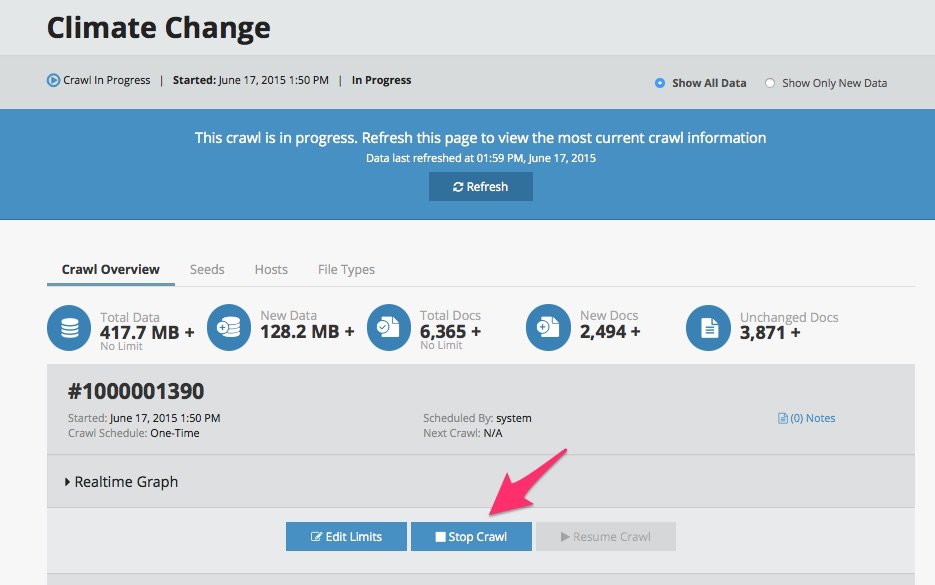Click the Stop Crawl button
935x585 pixels.
(x=471, y=537)
